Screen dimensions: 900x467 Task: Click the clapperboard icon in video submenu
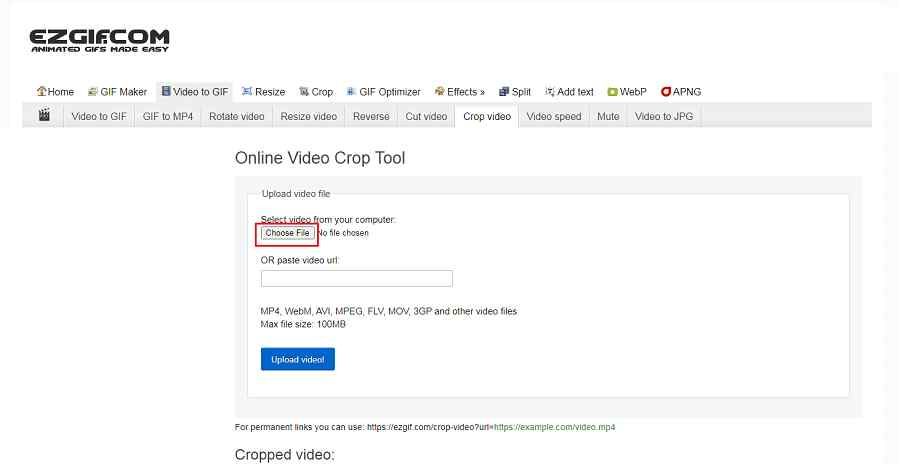pos(44,115)
